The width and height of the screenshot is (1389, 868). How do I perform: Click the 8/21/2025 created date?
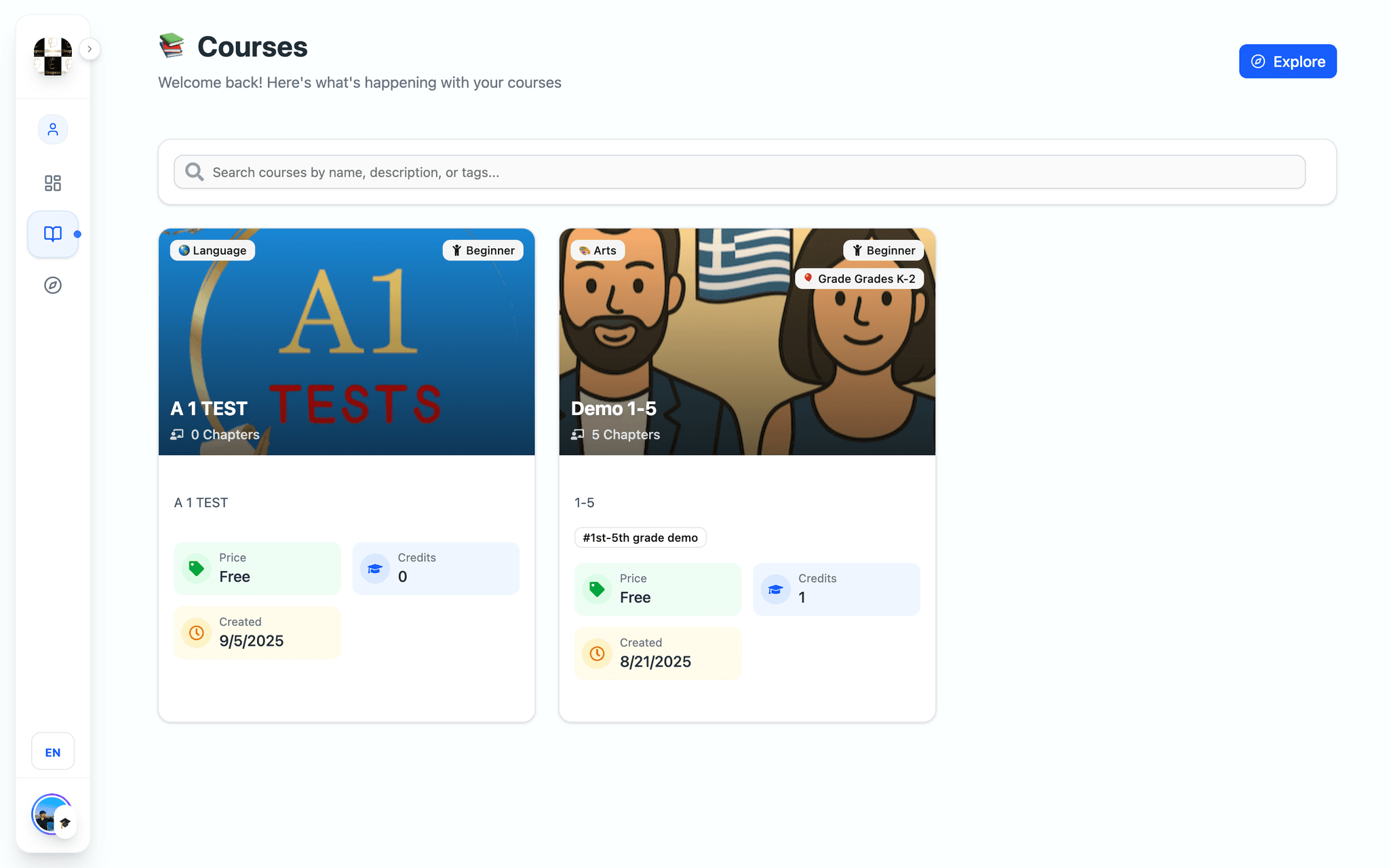pos(655,662)
